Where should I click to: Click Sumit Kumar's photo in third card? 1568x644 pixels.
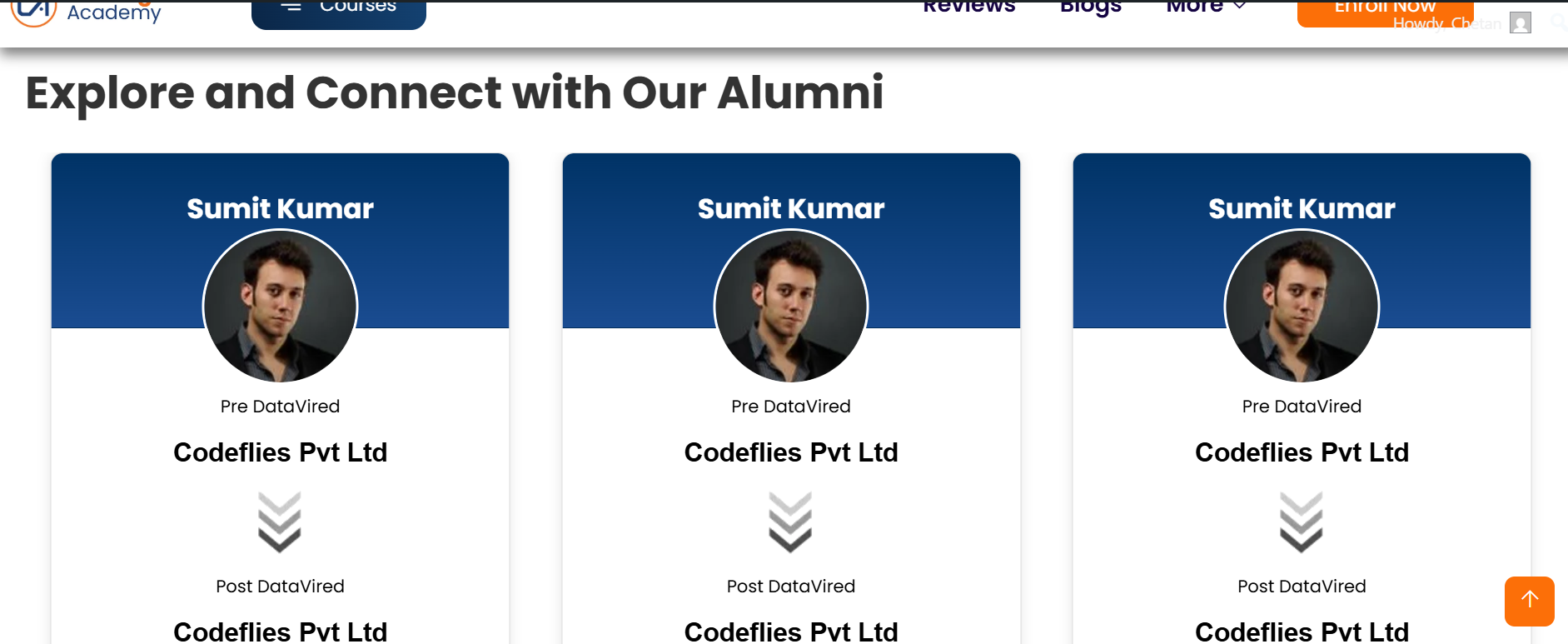click(1302, 307)
